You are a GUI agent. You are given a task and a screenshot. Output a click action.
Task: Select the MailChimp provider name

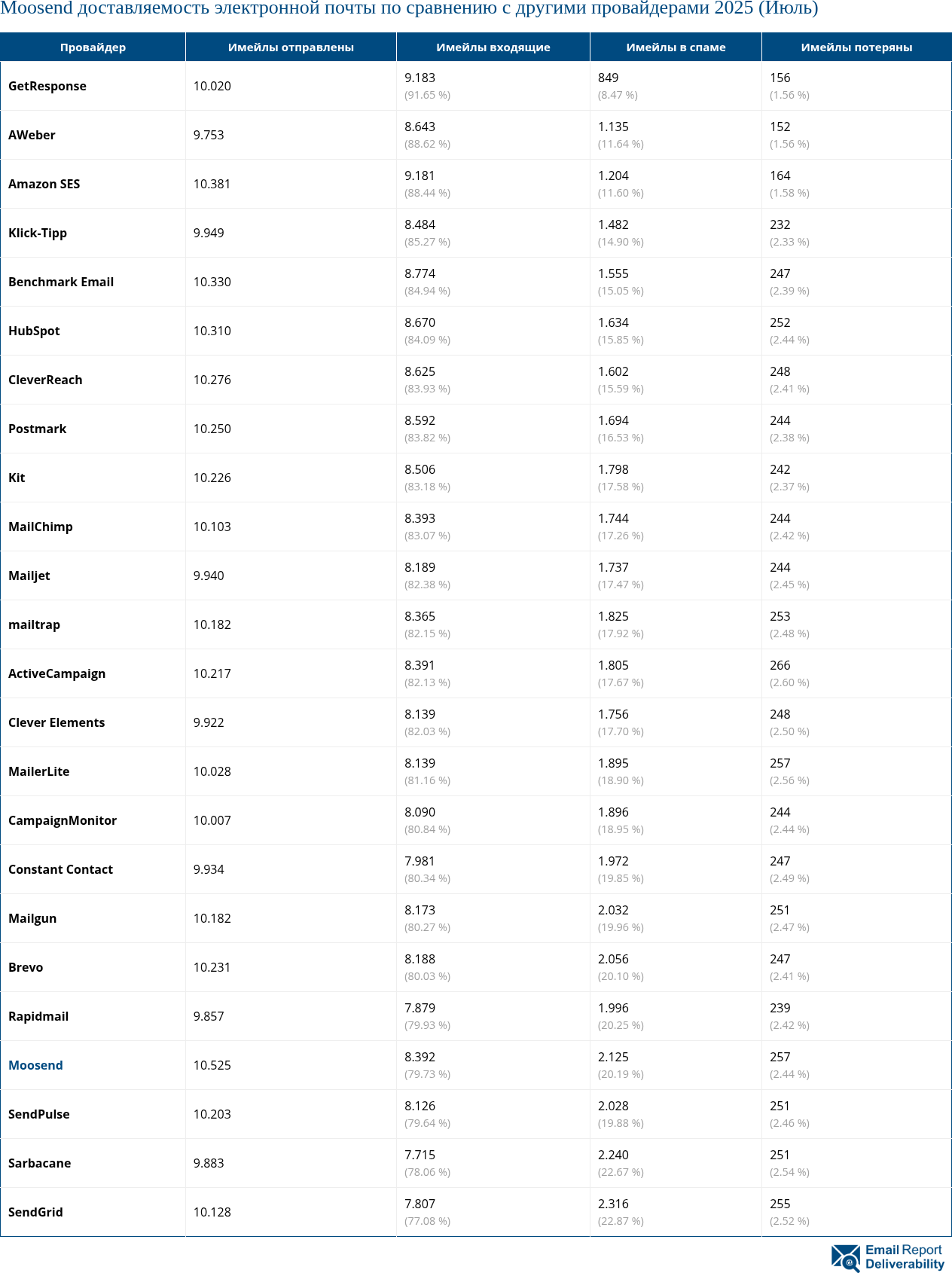(41, 527)
